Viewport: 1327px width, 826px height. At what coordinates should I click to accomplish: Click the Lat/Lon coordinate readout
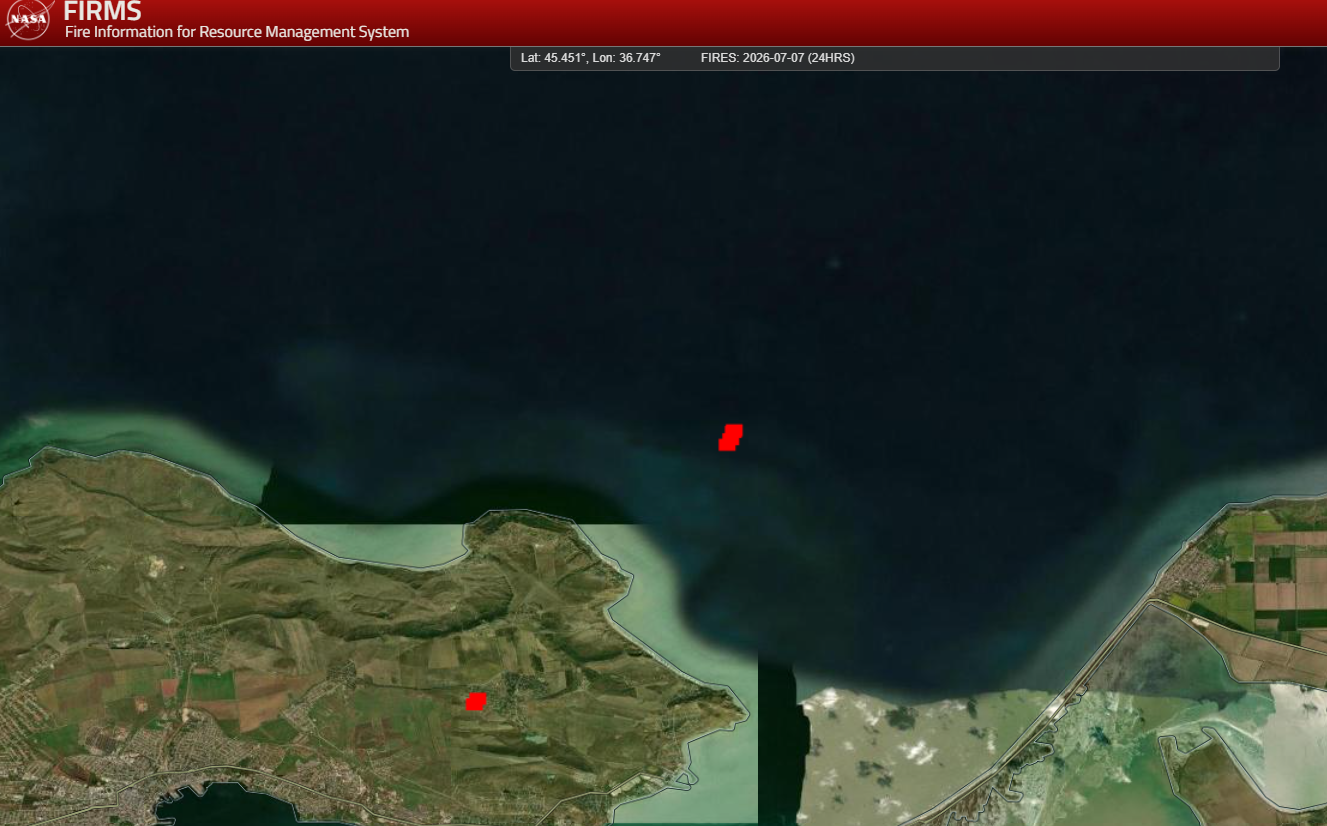591,58
